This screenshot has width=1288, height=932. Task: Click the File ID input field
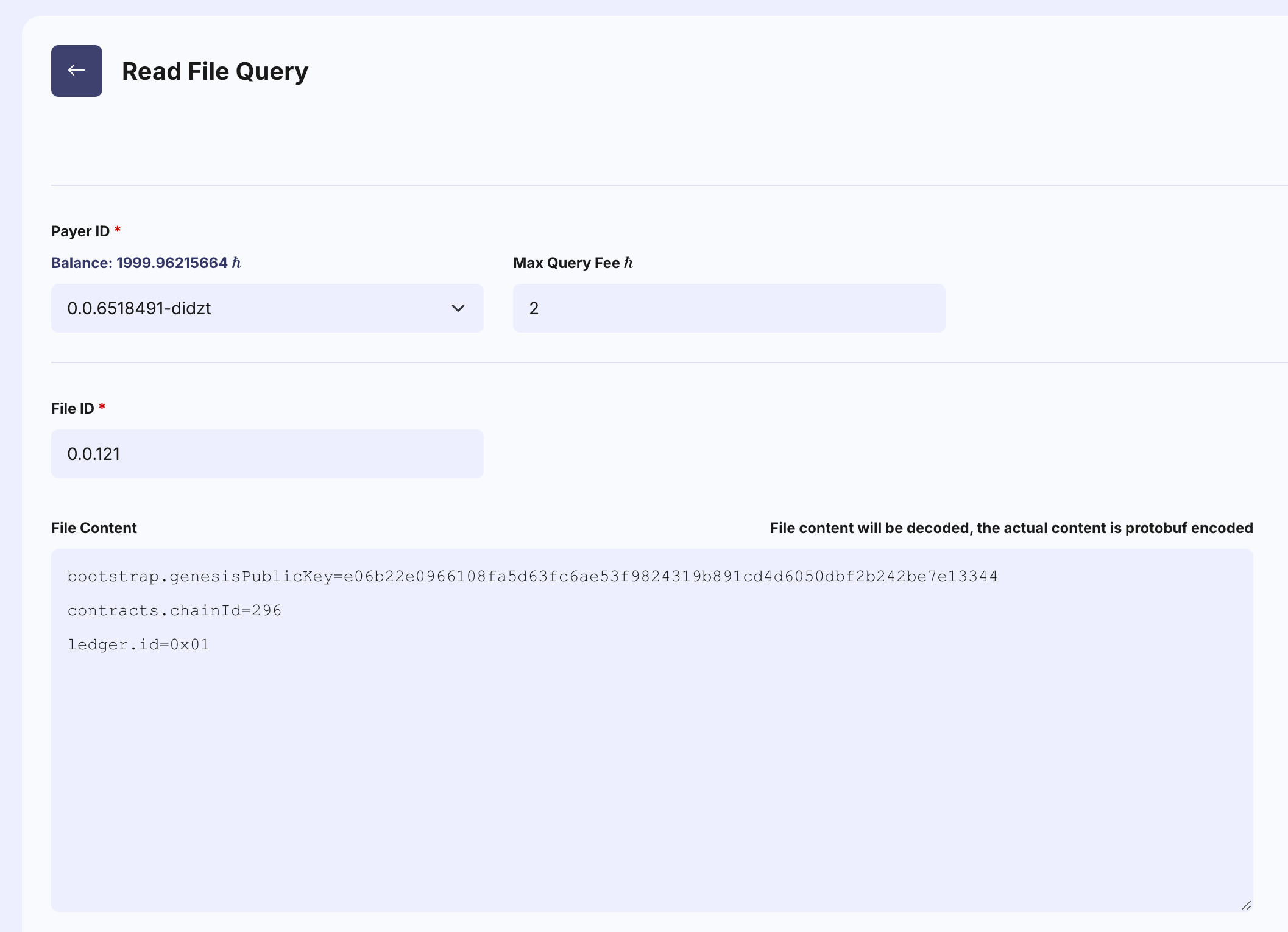tap(267, 454)
